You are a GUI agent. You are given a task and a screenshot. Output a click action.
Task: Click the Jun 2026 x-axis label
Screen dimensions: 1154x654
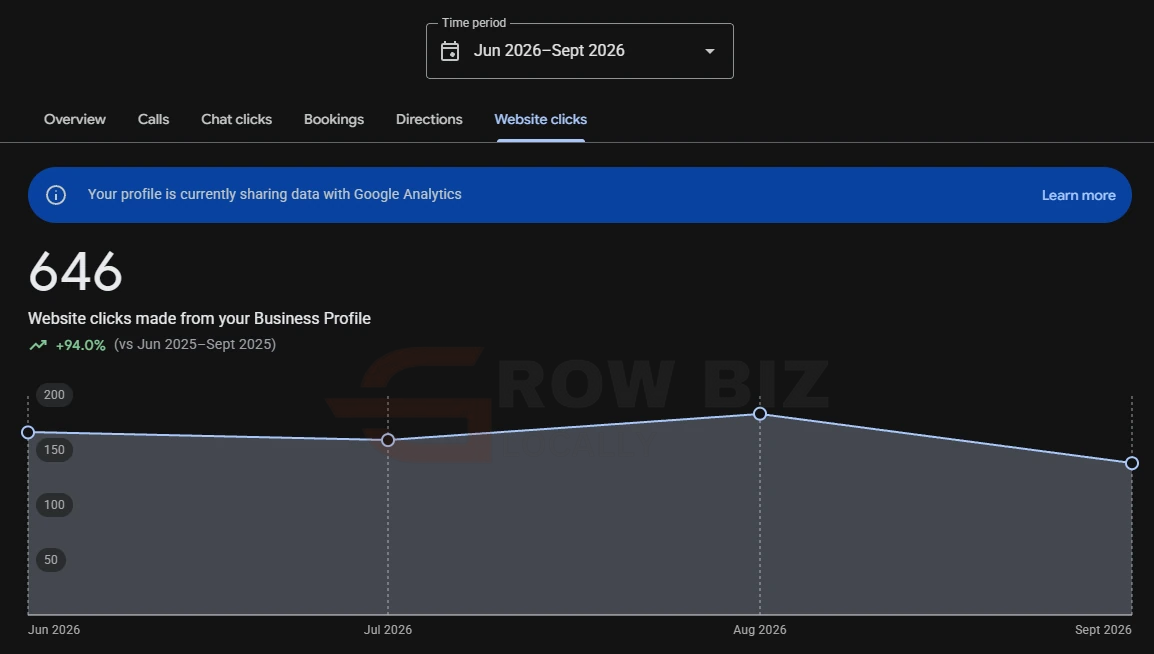tap(54, 630)
